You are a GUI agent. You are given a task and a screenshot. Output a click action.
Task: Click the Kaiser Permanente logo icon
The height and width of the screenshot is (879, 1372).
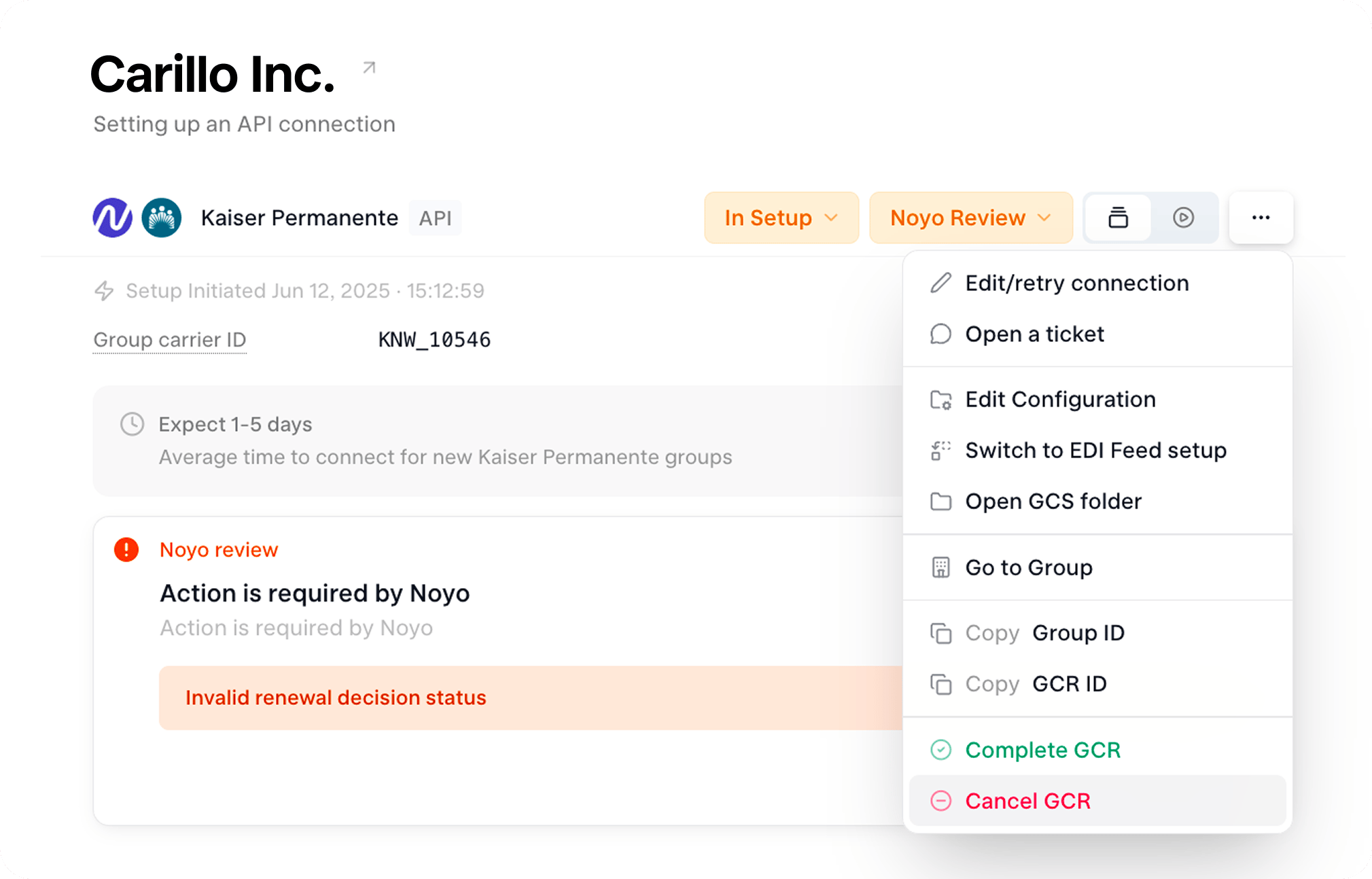(x=162, y=218)
